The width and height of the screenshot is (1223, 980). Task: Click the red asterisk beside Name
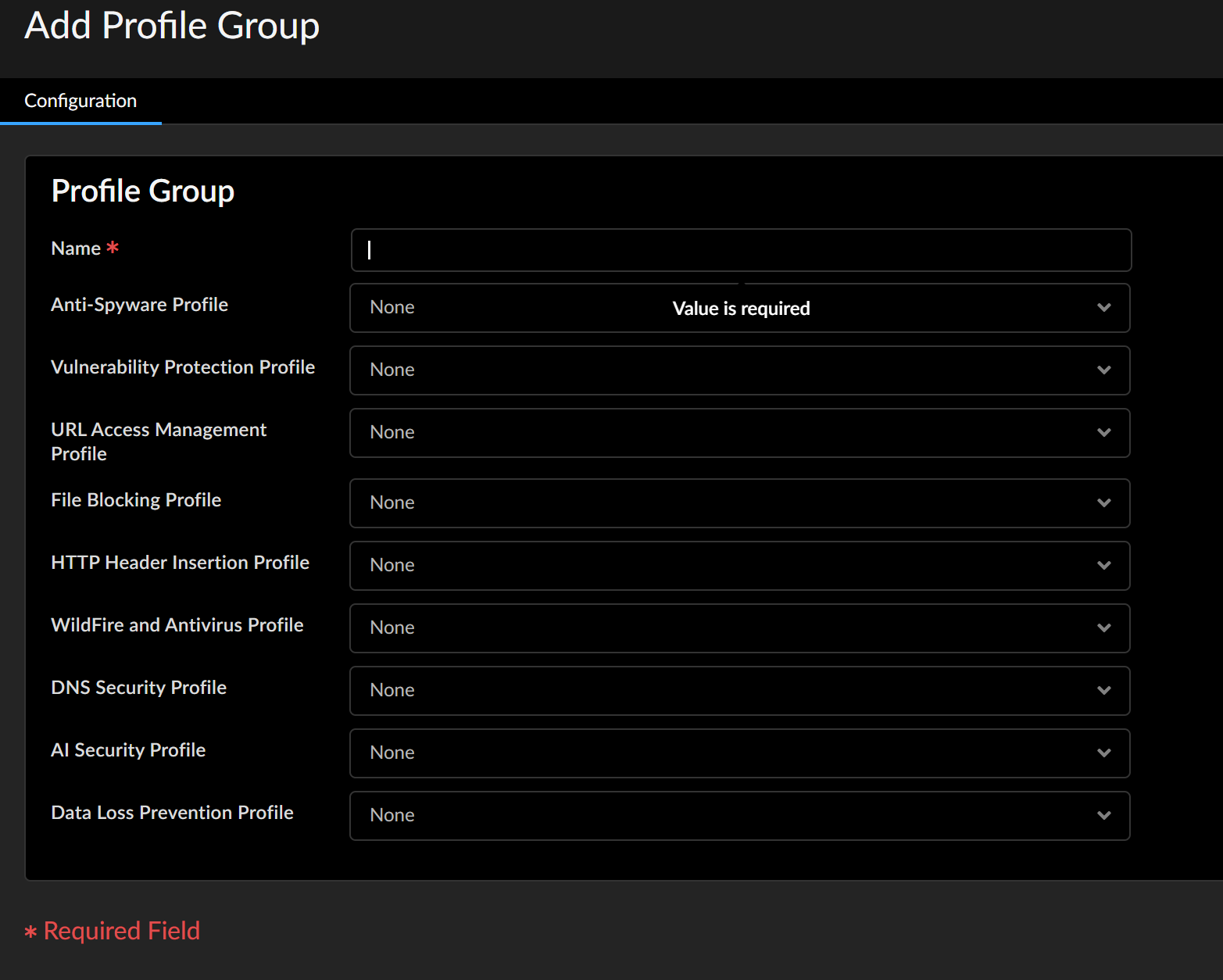pos(113,248)
